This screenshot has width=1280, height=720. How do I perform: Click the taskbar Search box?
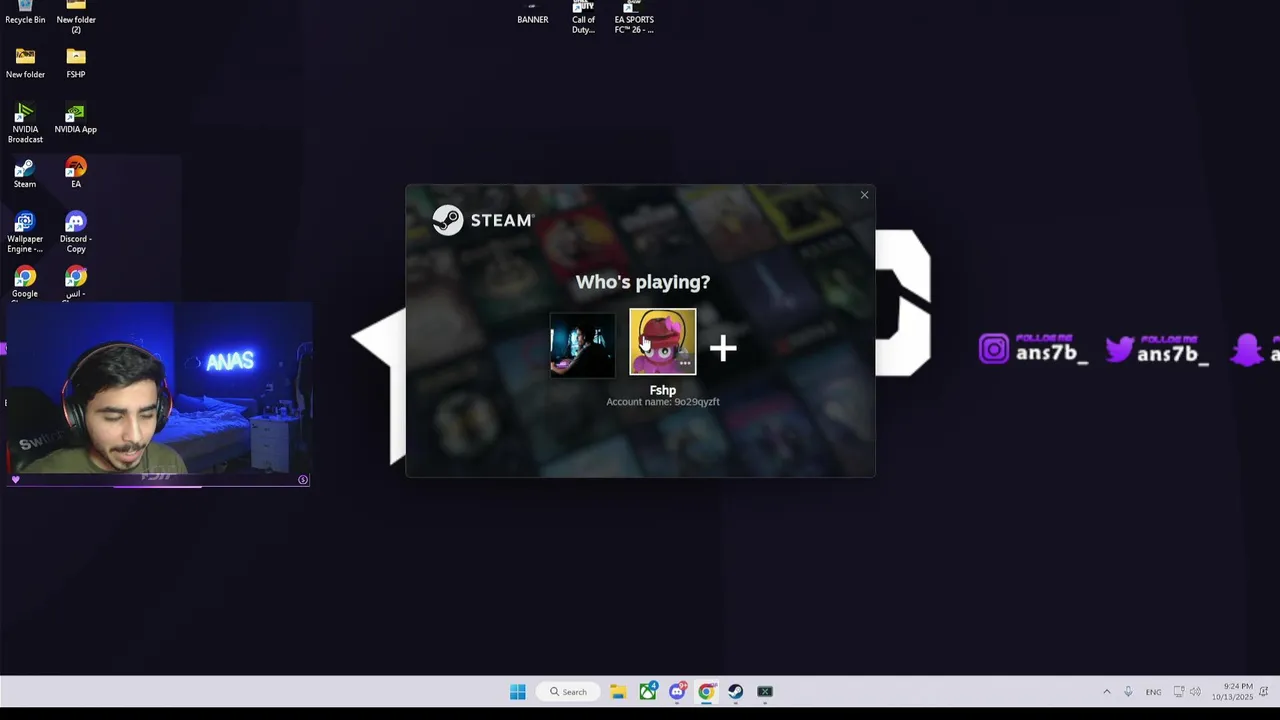(568, 692)
